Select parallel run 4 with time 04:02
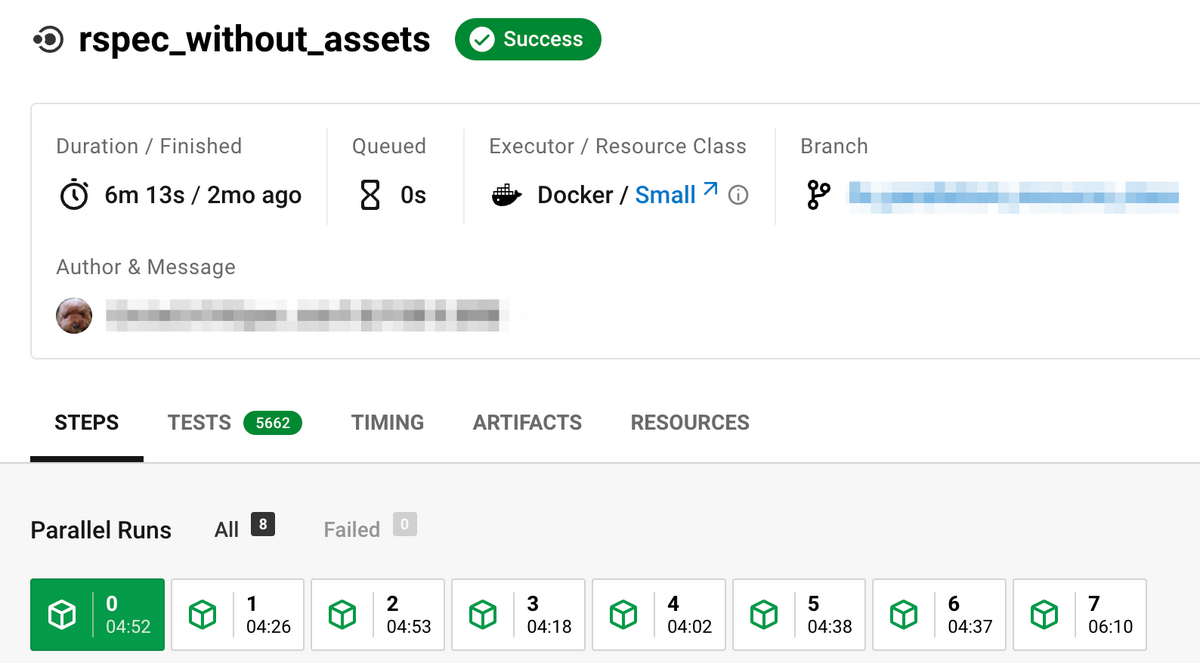Screen dimensions: 1200x663 [x=658, y=614]
